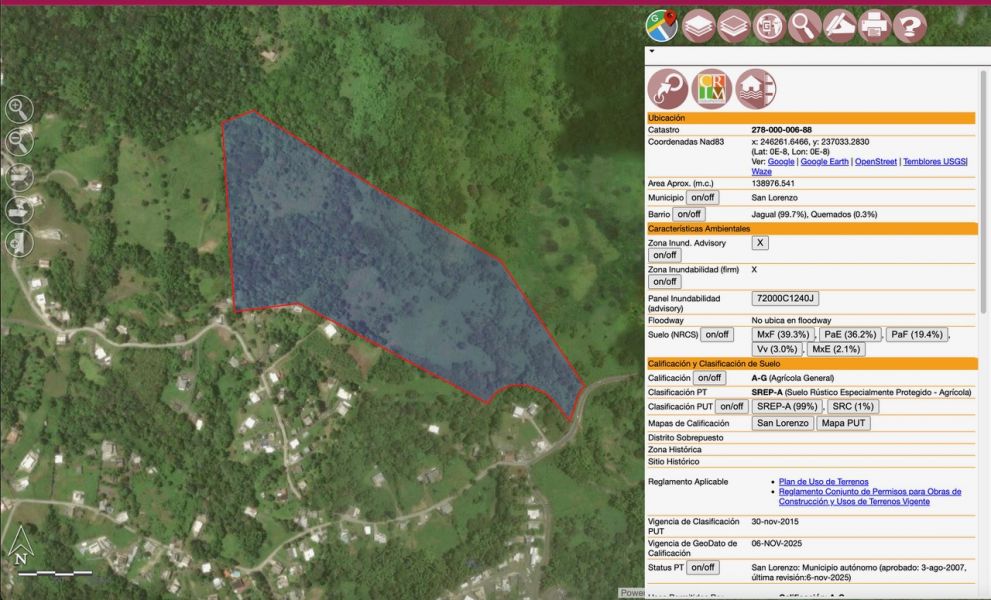Click the CRIM logo icon
991x600 pixels.
(x=711, y=88)
